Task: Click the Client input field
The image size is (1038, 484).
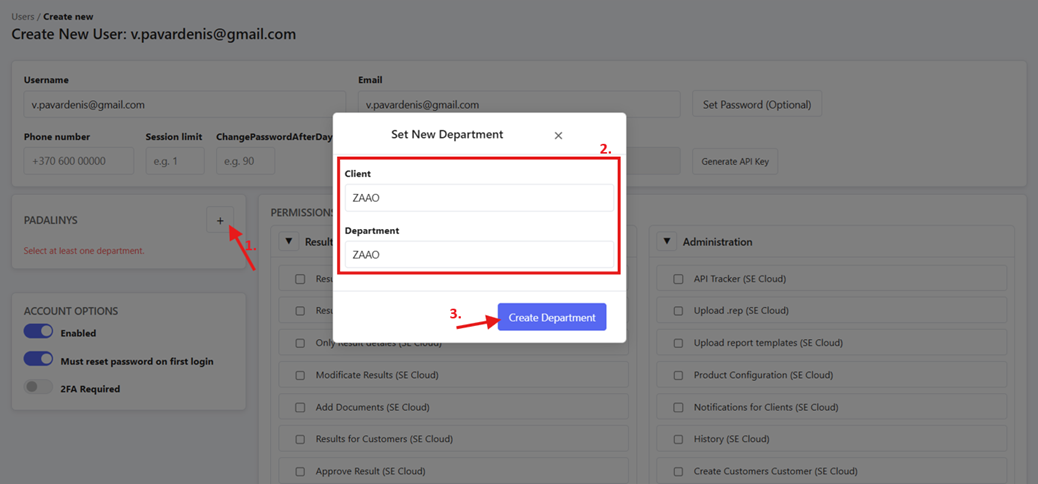Action: point(479,198)
